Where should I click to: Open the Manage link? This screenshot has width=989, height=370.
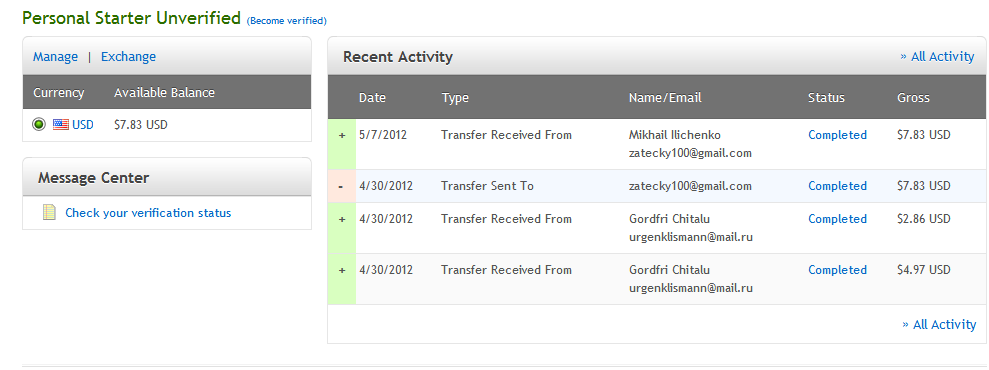click(56, 57)
